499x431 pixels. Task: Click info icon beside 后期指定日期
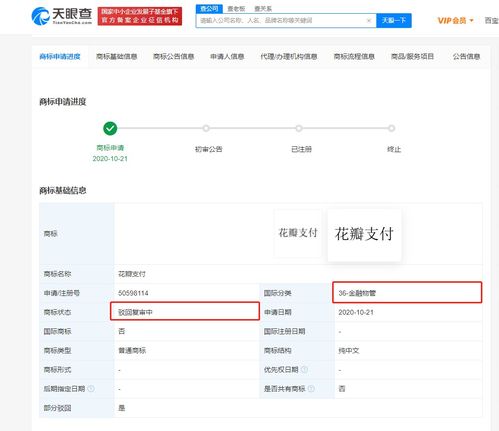click(x=91, y=389)
